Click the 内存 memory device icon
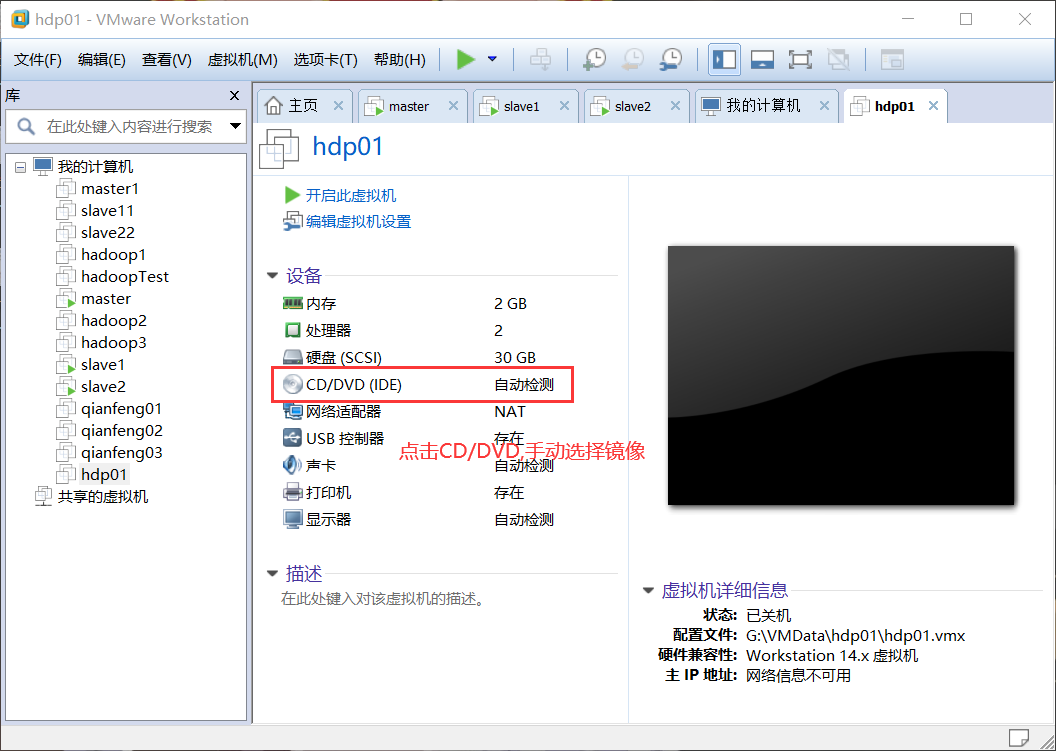This screenshot has width=1056, height=751. tap(292, 303)
